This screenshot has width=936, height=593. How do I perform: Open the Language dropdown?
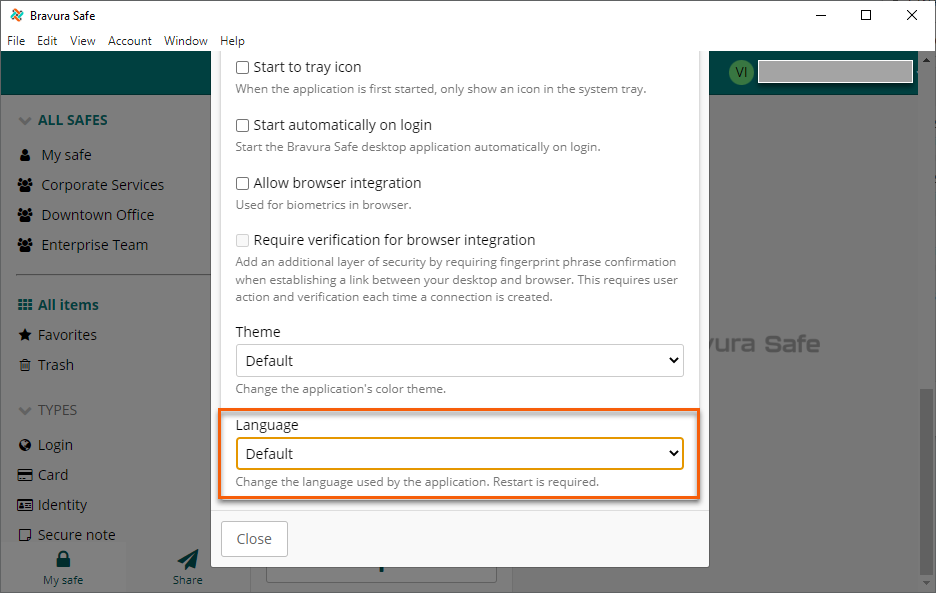coord(460,454)
